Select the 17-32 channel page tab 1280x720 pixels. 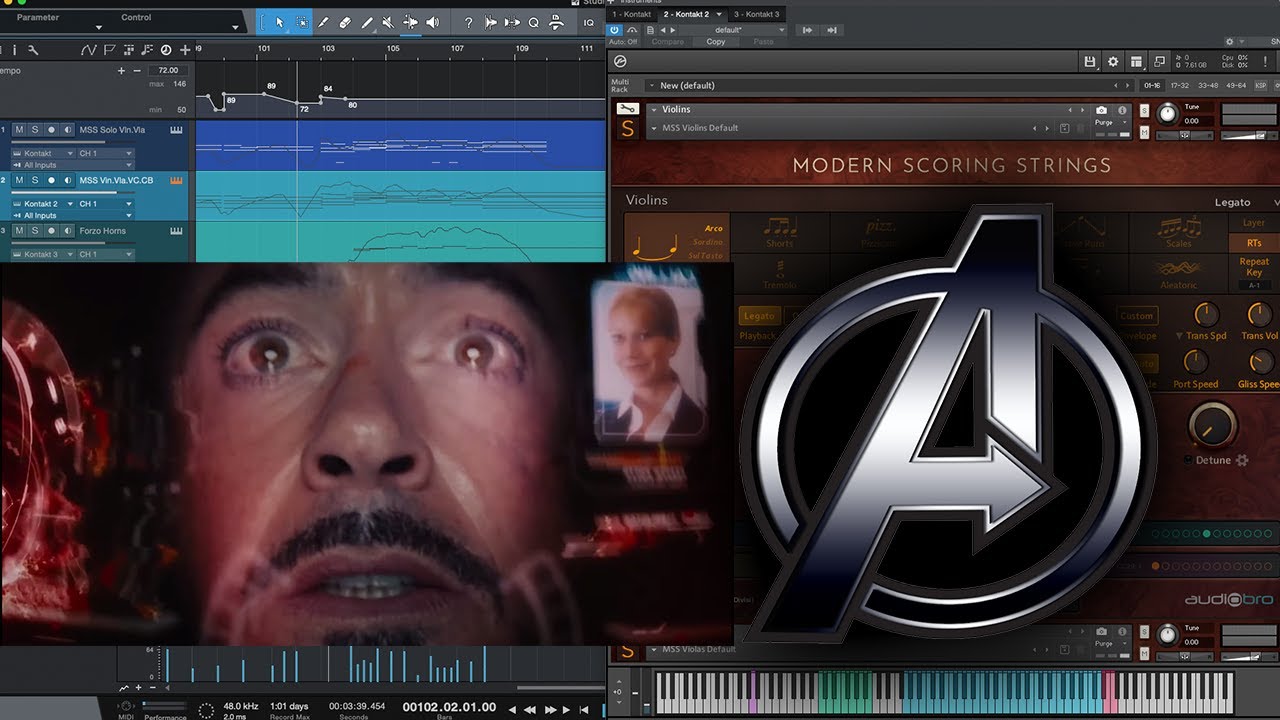1180,86
